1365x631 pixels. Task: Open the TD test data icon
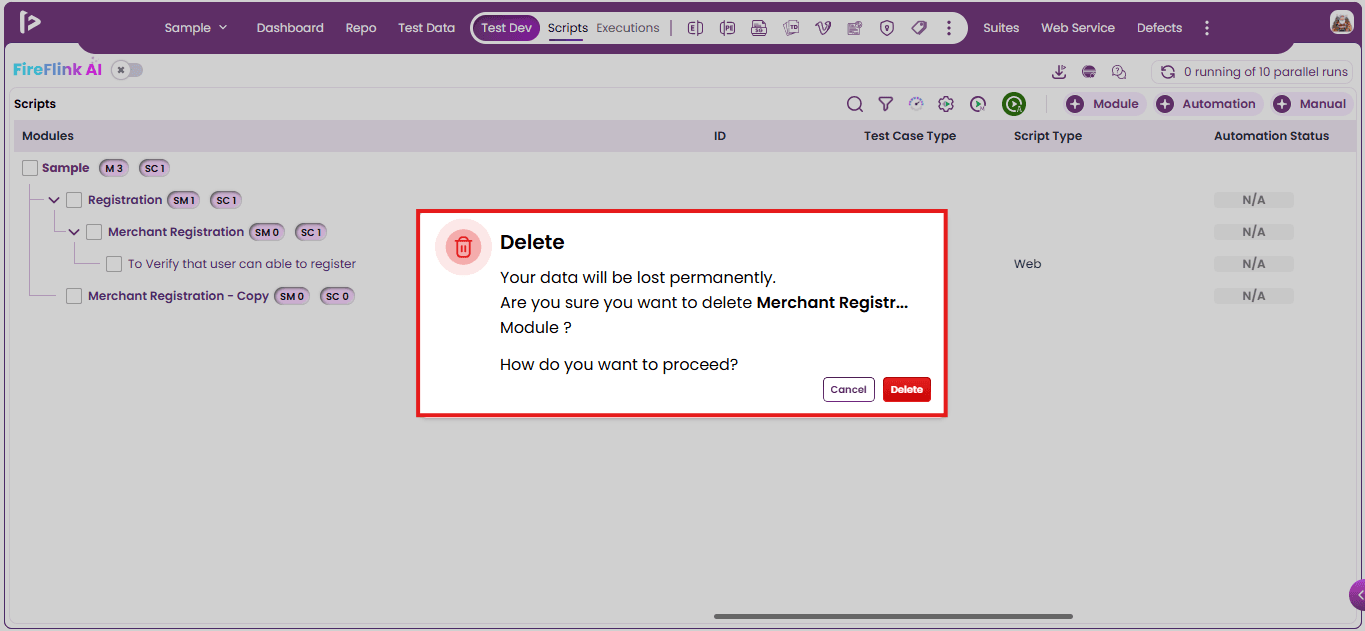(792, 28)
